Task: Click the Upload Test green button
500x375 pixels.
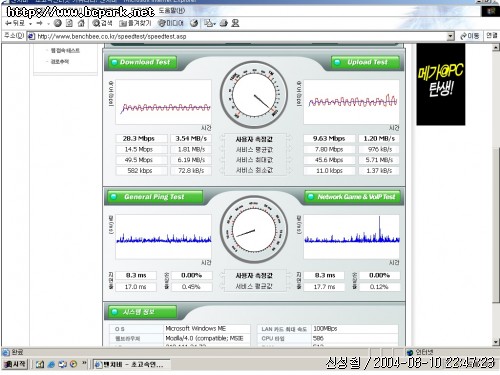Action: pyautogui.click(x=365, y=62)
